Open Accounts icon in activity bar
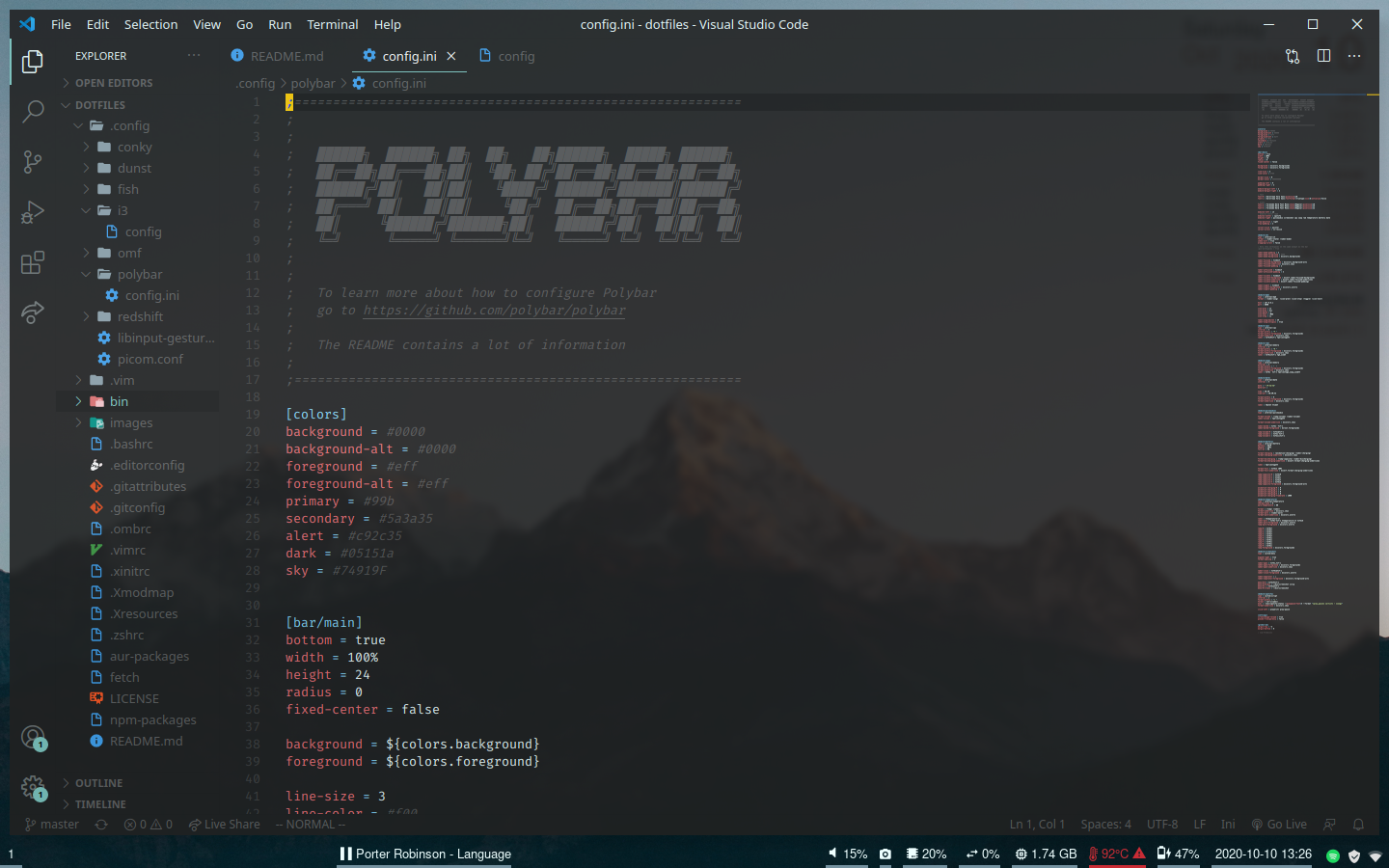Image resolution: width=1389 pixels, height=868 pixels. (x=33, y=739)
